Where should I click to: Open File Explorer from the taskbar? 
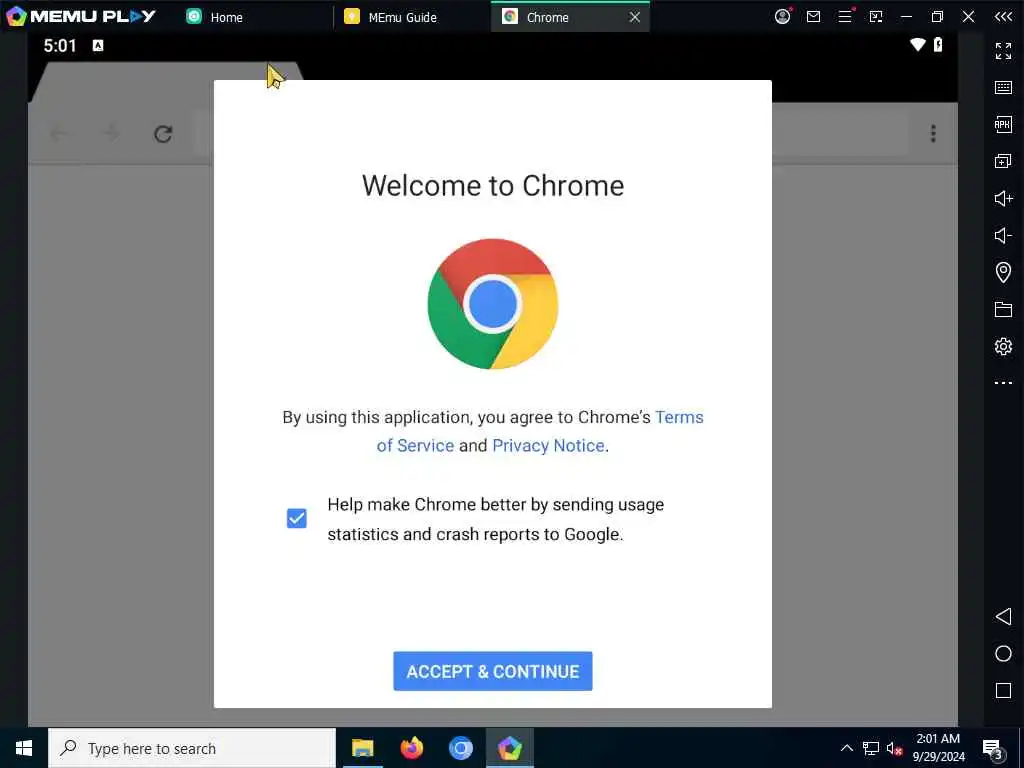click(x=362, y=748)
